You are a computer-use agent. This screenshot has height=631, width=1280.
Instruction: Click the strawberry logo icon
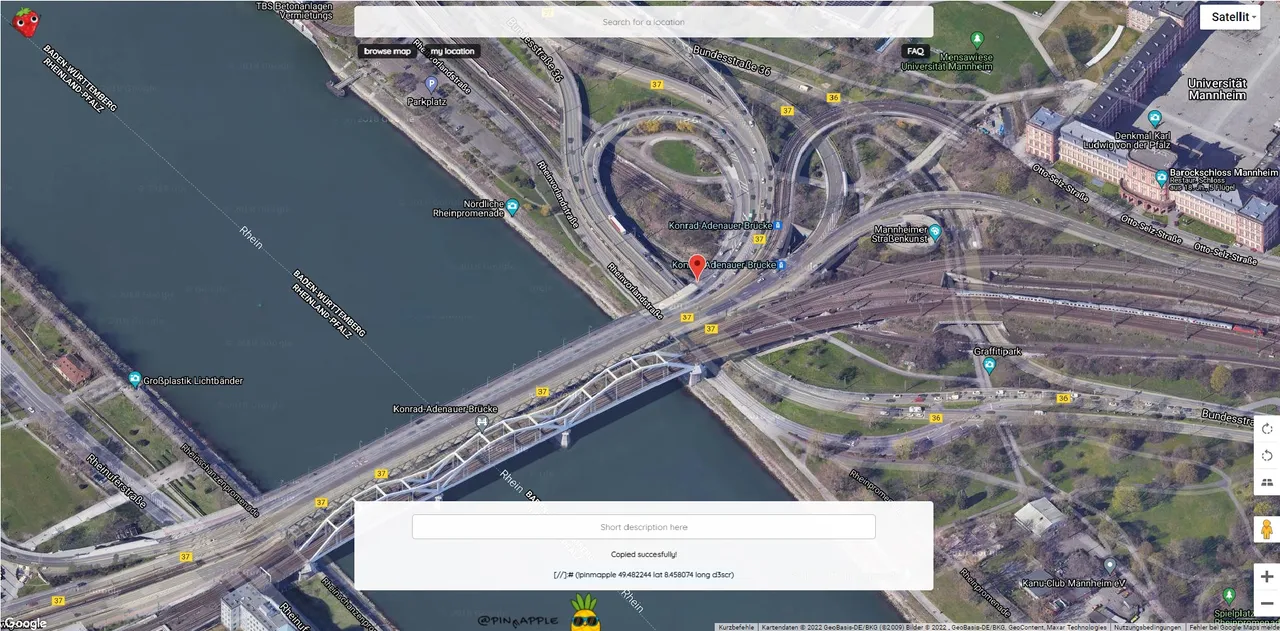click(26, 21)
